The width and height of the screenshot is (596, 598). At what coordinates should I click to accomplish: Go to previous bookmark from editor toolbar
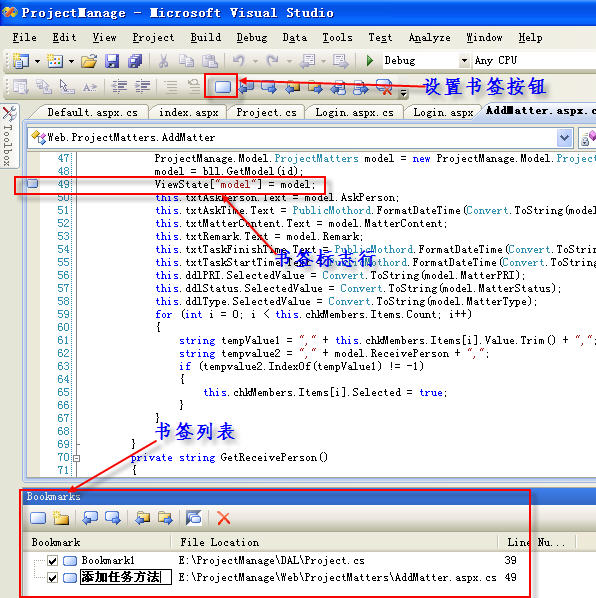pyautogui.click(x=247, y=87)
